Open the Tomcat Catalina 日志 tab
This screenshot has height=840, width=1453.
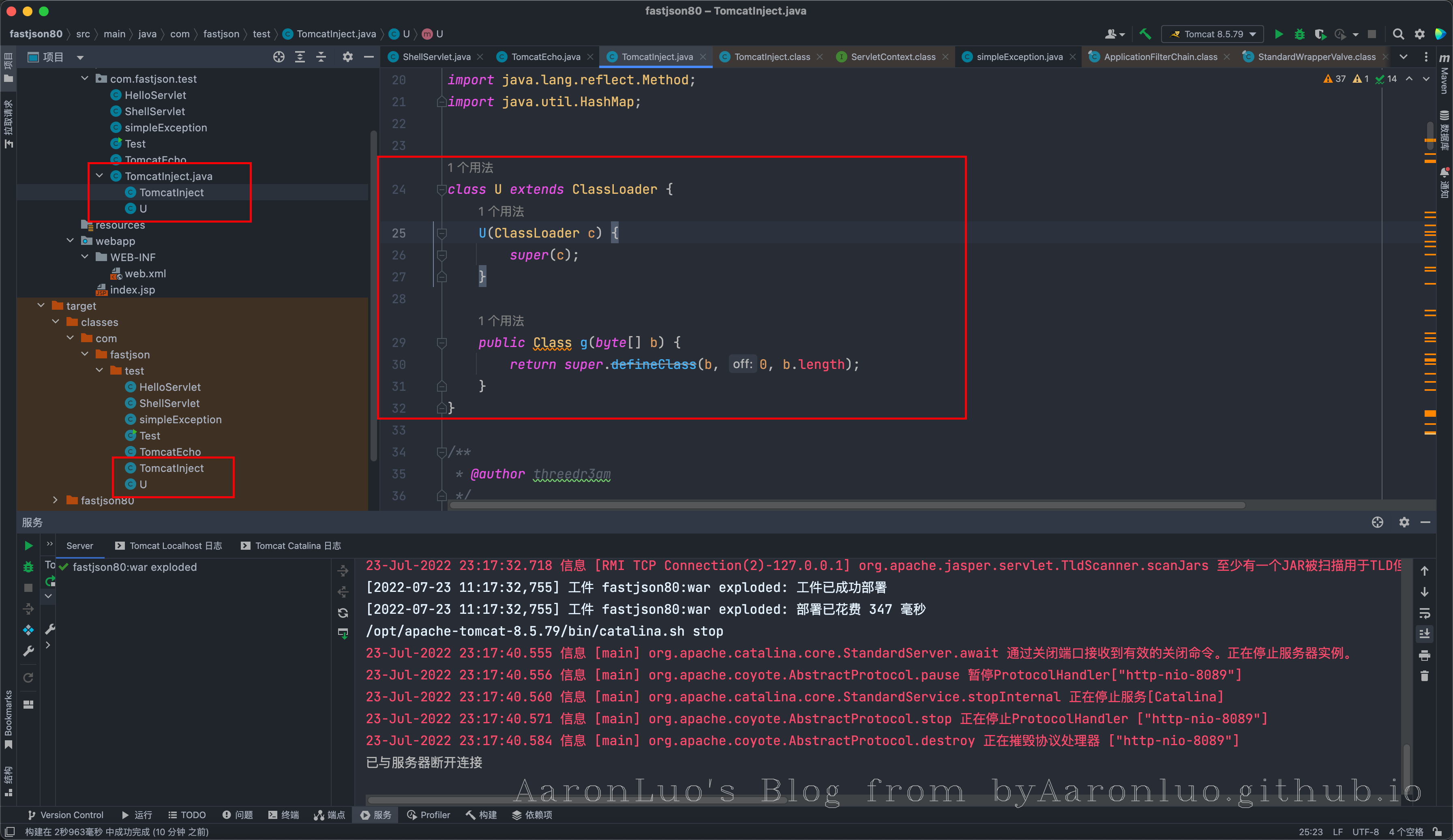tap(291, 545)
